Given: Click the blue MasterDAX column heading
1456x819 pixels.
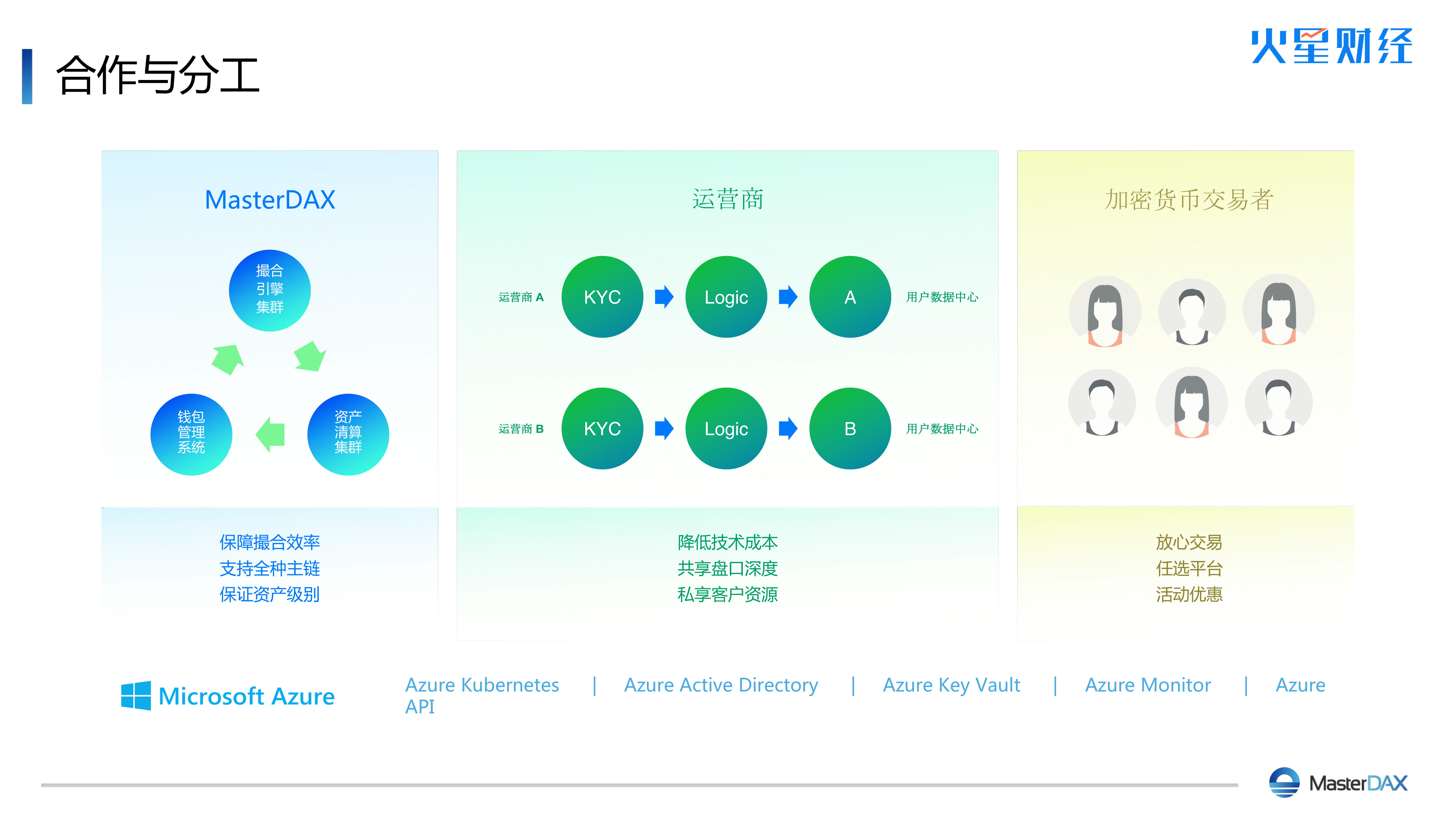Looking at the screenshot, I should point(270,200).
